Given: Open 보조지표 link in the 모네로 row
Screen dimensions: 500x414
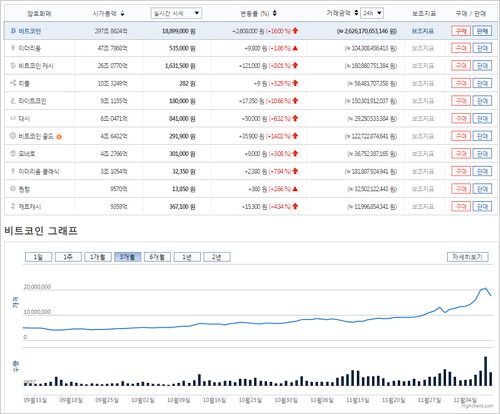Looking at the screenshot, I should (x=423, y=154).
